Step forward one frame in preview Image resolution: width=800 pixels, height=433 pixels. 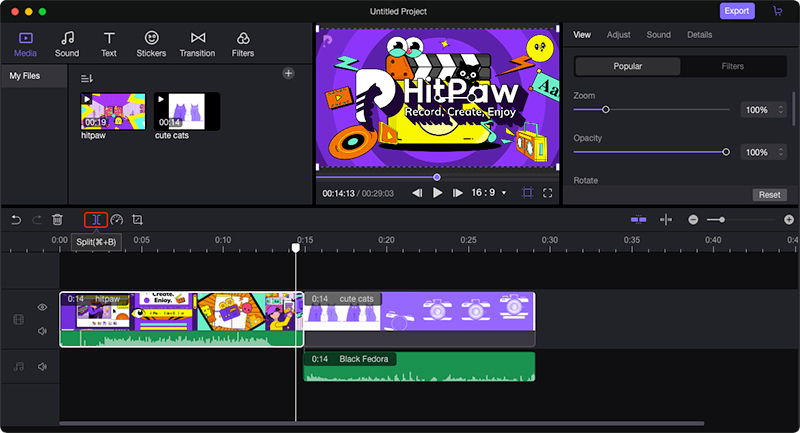[x=458, y=193]
